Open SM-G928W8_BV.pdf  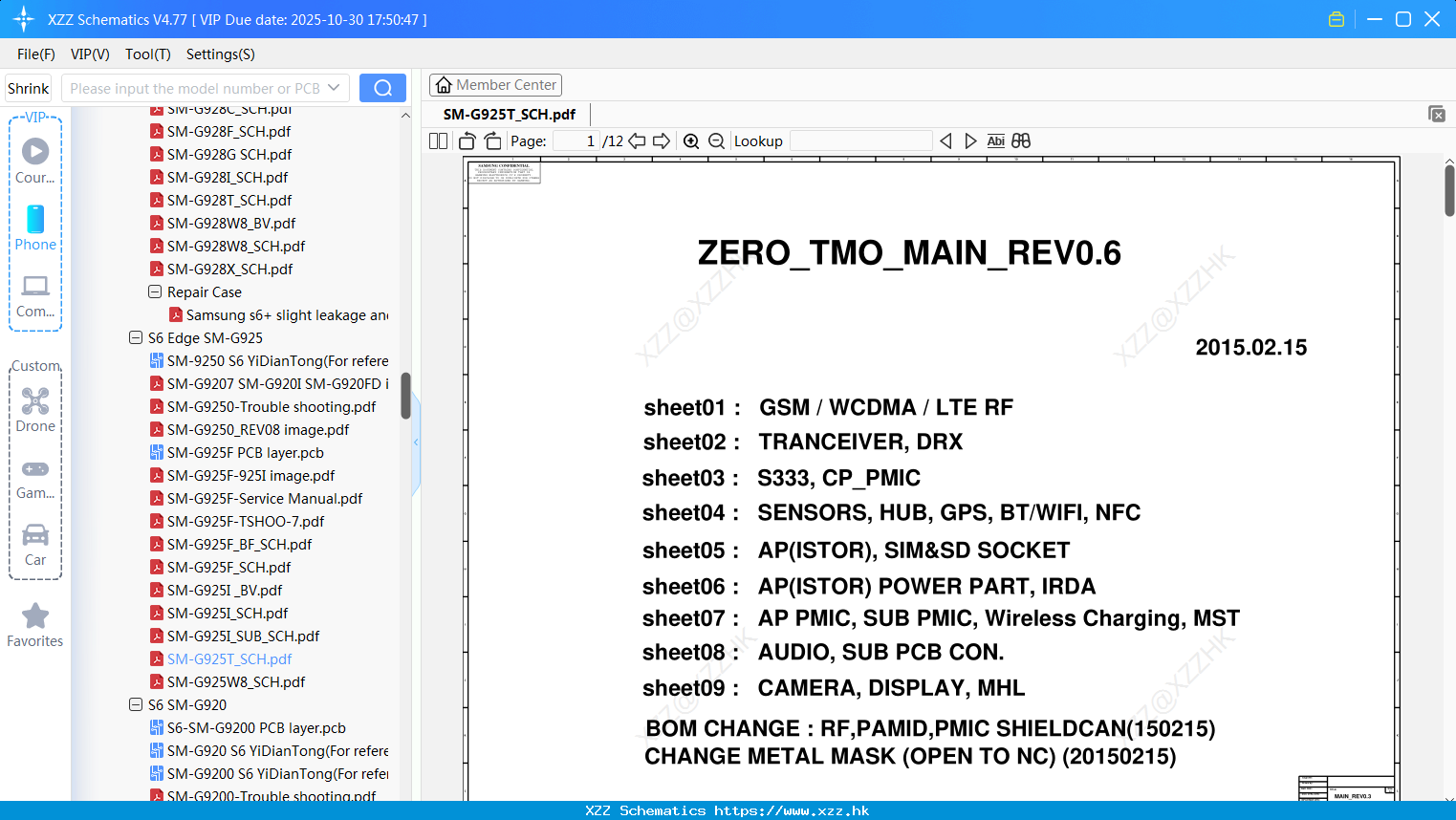pos(231,223)
